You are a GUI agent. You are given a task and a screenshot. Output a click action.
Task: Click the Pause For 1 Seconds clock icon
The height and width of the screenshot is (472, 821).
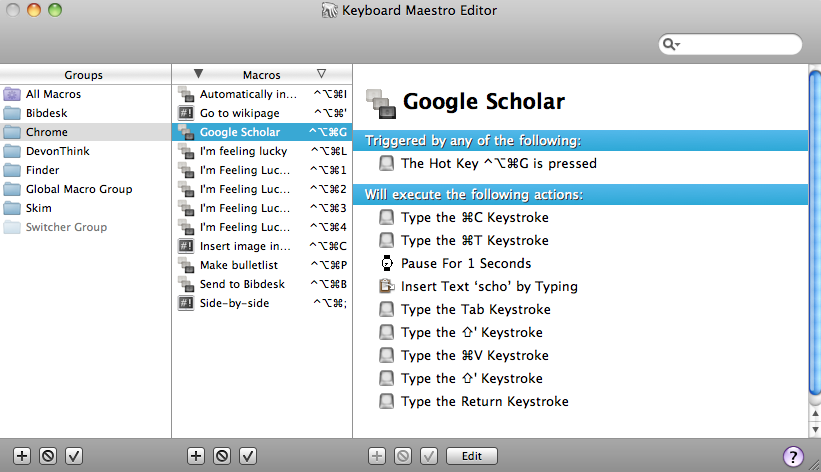pyautogui.click(x=386, y=263)
